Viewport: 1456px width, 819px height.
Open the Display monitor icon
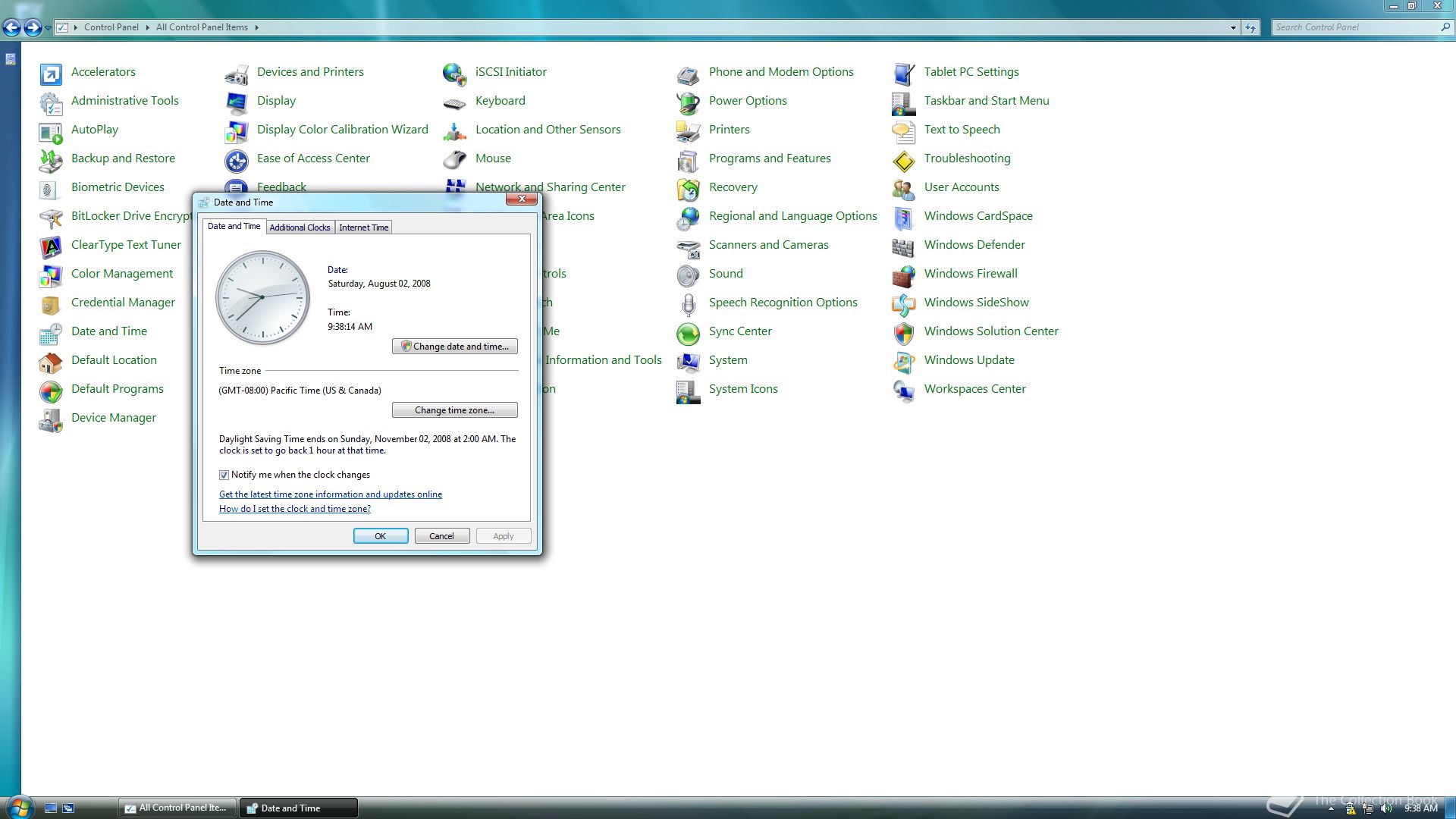click(x=237, y=102)
